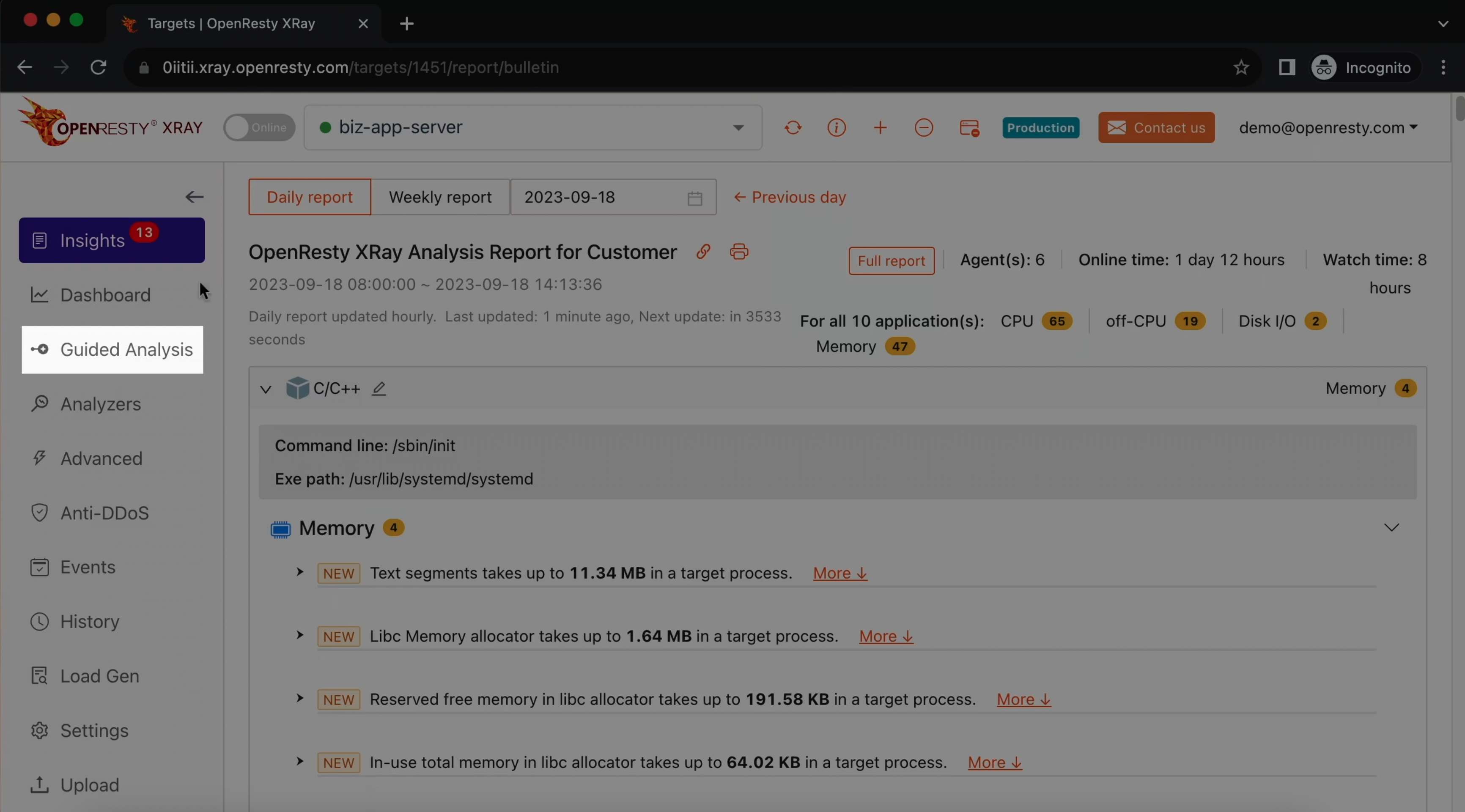Open a new browser tab
This screenshot has height=812, width=1465.
pyautogui.click(x=406, y=23)
